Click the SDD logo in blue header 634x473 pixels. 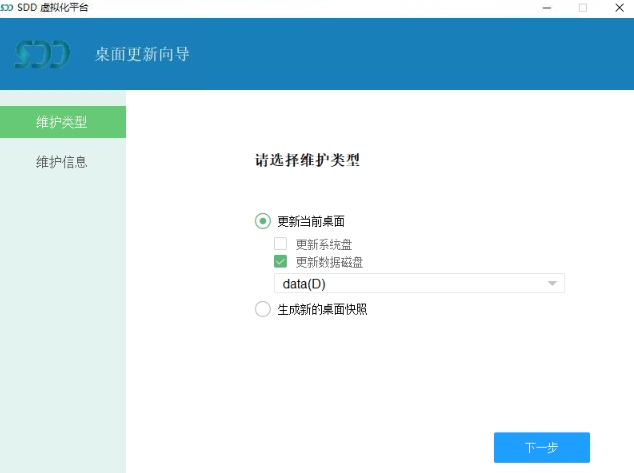pos(42,53)
